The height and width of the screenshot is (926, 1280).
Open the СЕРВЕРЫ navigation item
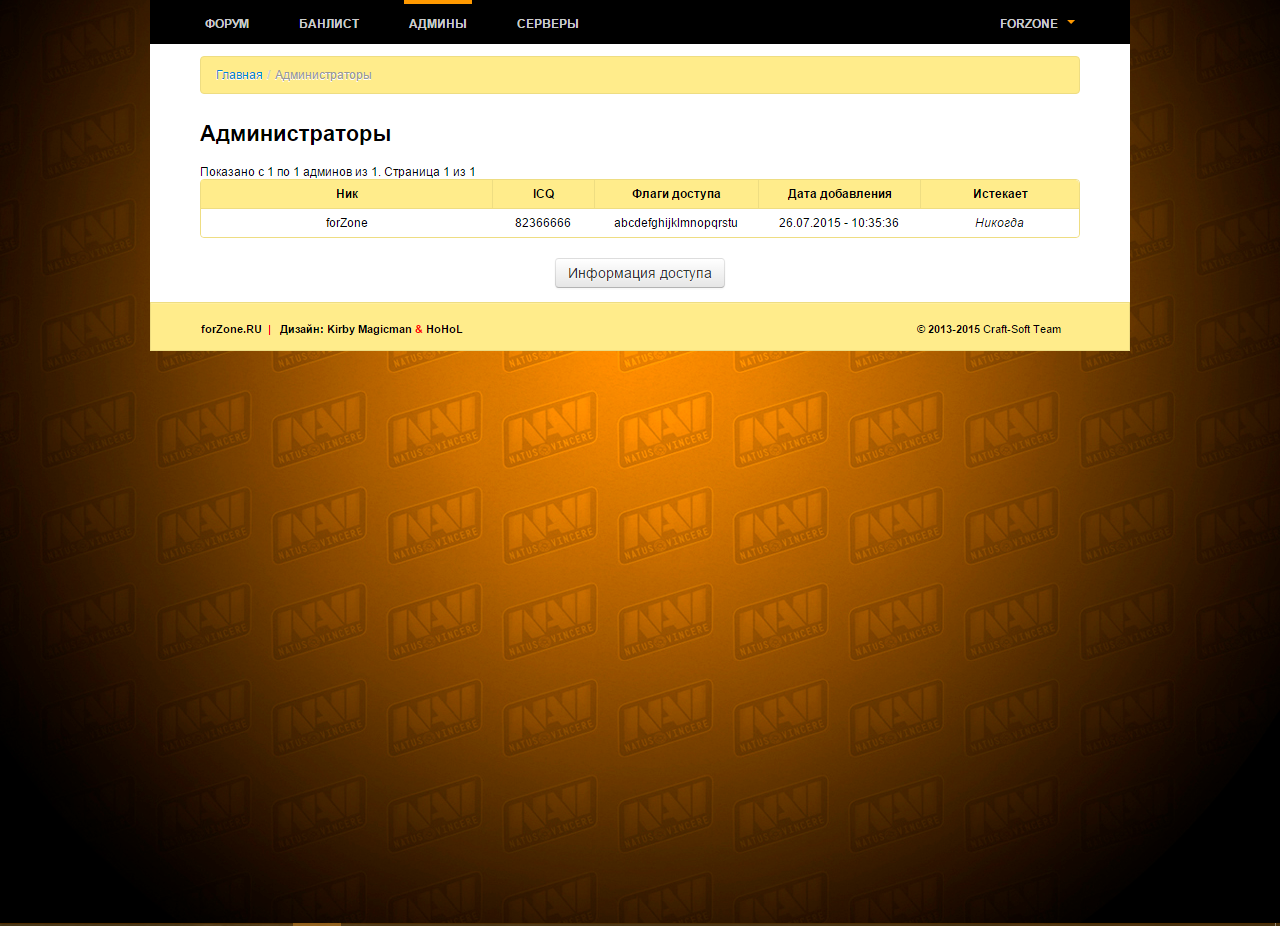click(548, 23)
